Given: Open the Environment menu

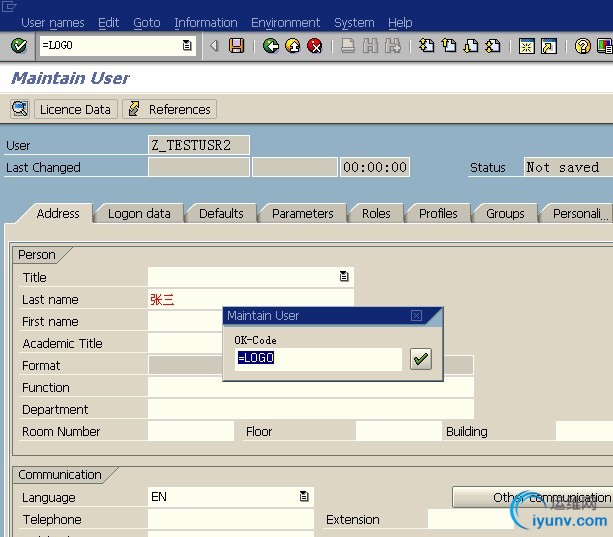Looking at the screenshot, I should pyautogui.click(x=285, y=23).
